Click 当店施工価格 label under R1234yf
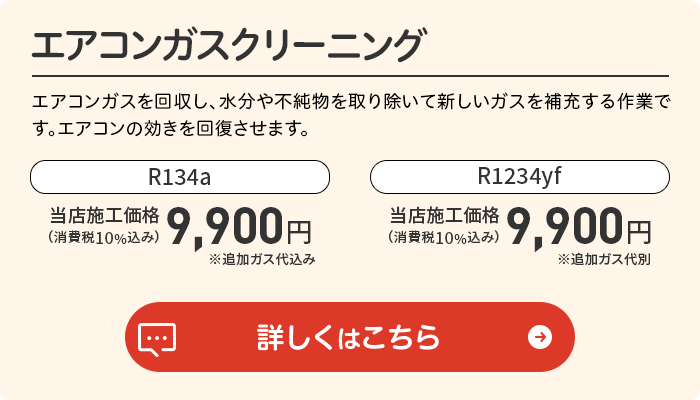Image resolution: width=700 pixels, height=400 pixels. click(444, 216)
